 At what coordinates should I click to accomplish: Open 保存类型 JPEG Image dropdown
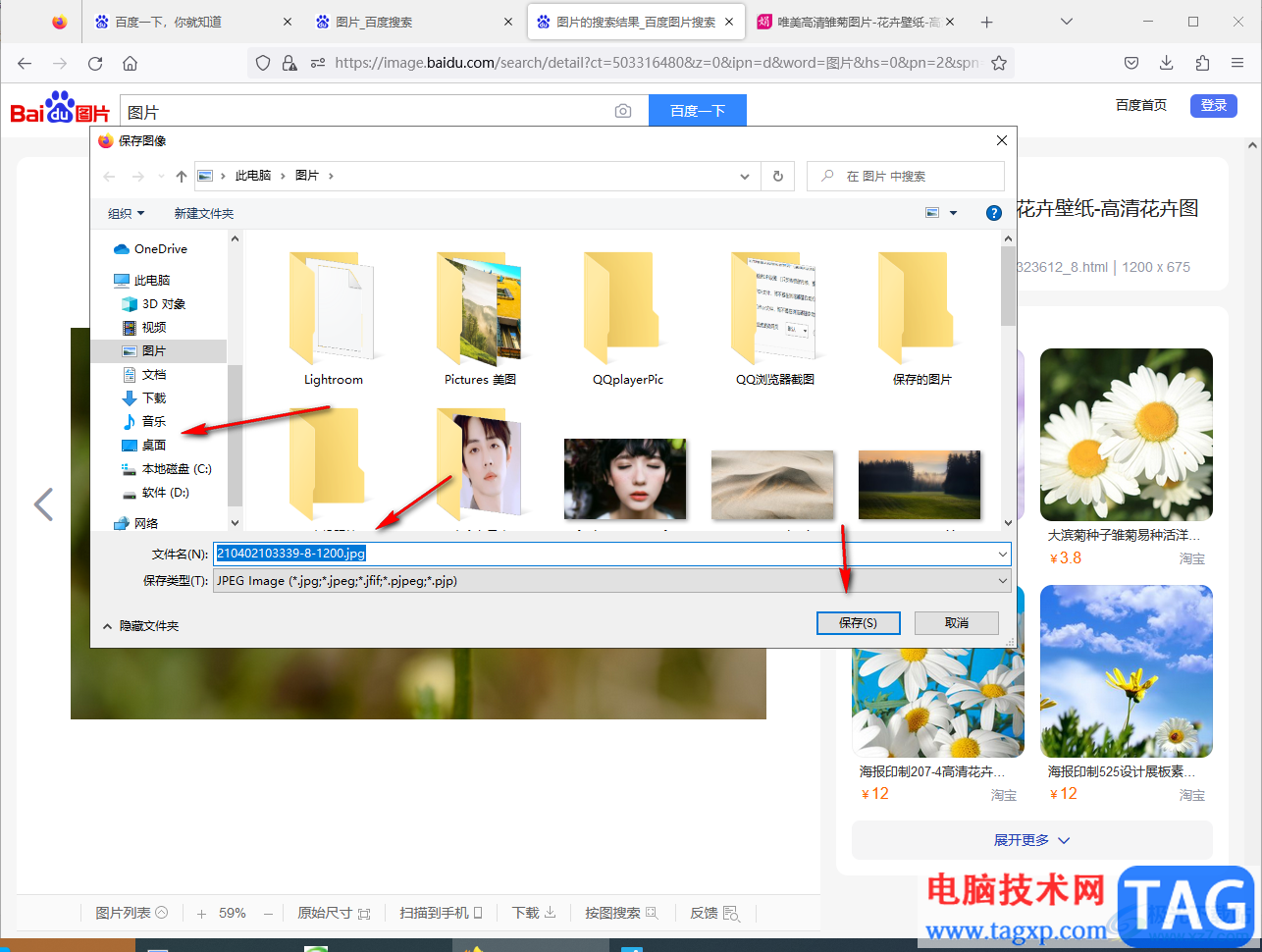pyautogui.click(x=612, y=581)
